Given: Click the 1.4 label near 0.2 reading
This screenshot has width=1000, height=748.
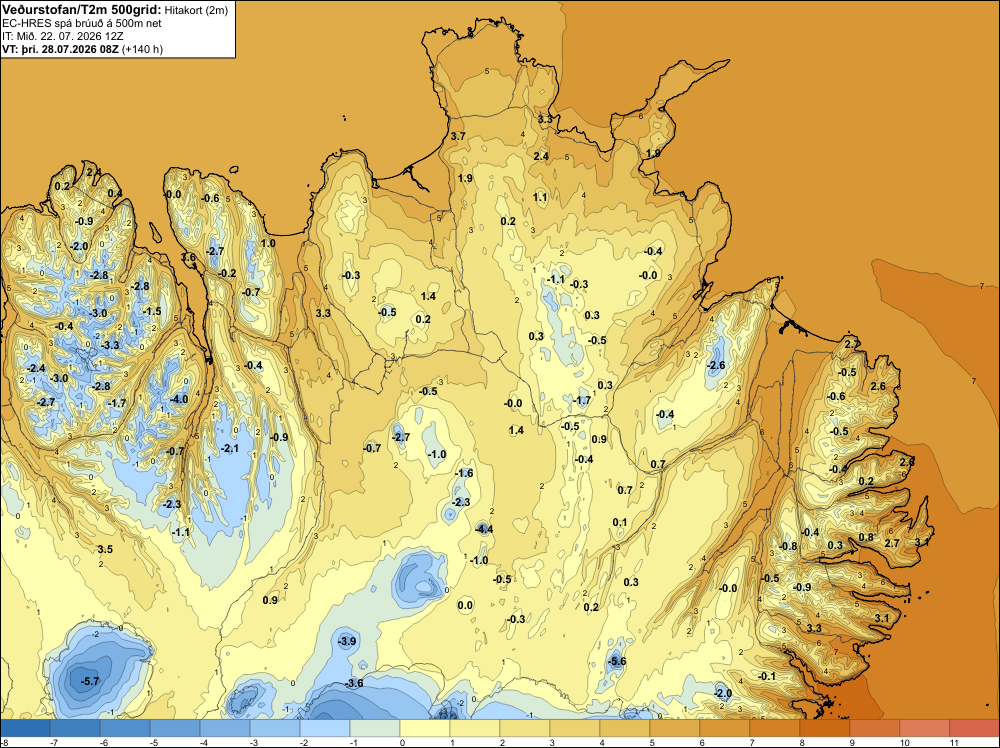Looking at the screenshot, I should coord(429,296).
